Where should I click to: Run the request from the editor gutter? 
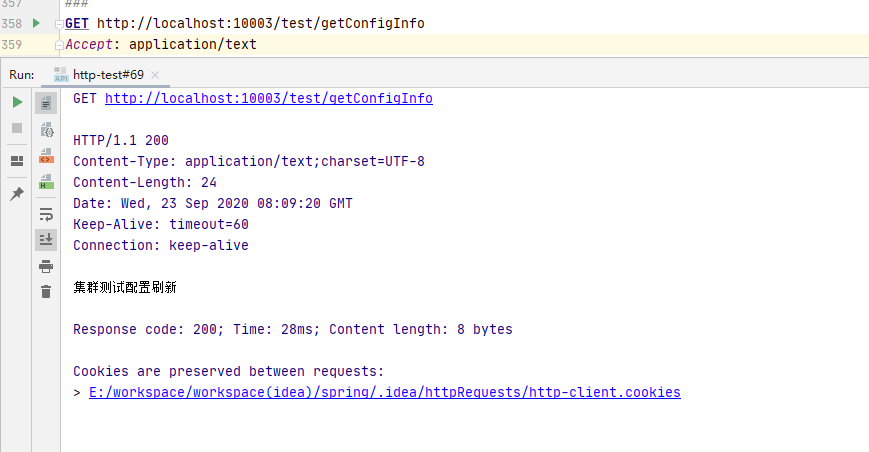tap(37, 22)
